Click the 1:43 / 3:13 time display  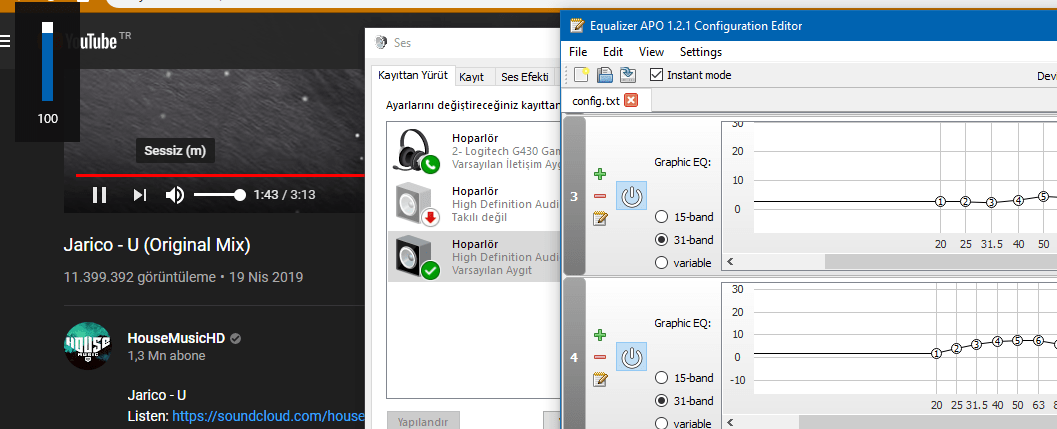coord(284,195)
